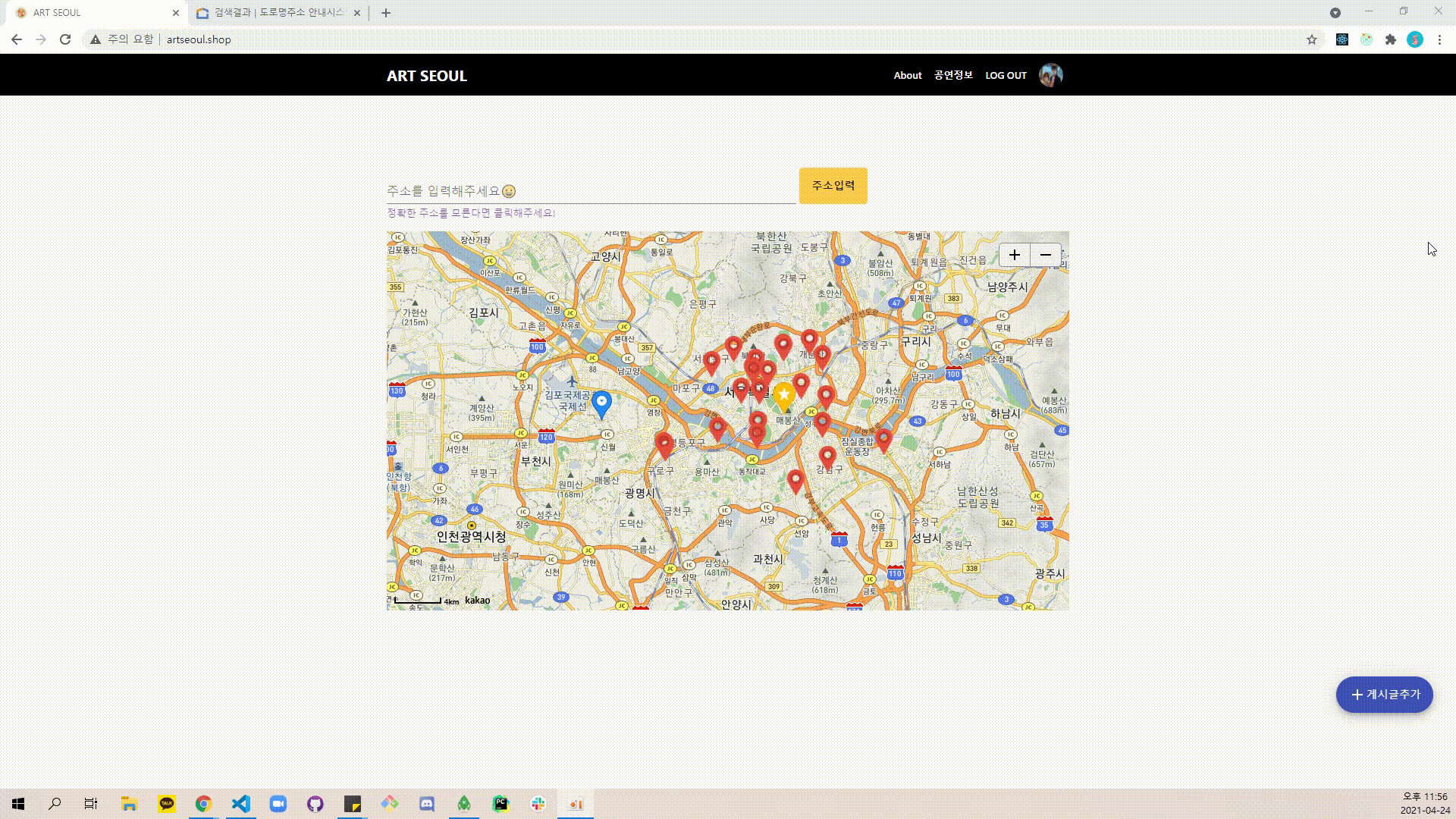Open Task View from the taskbar

coord(91,804)
